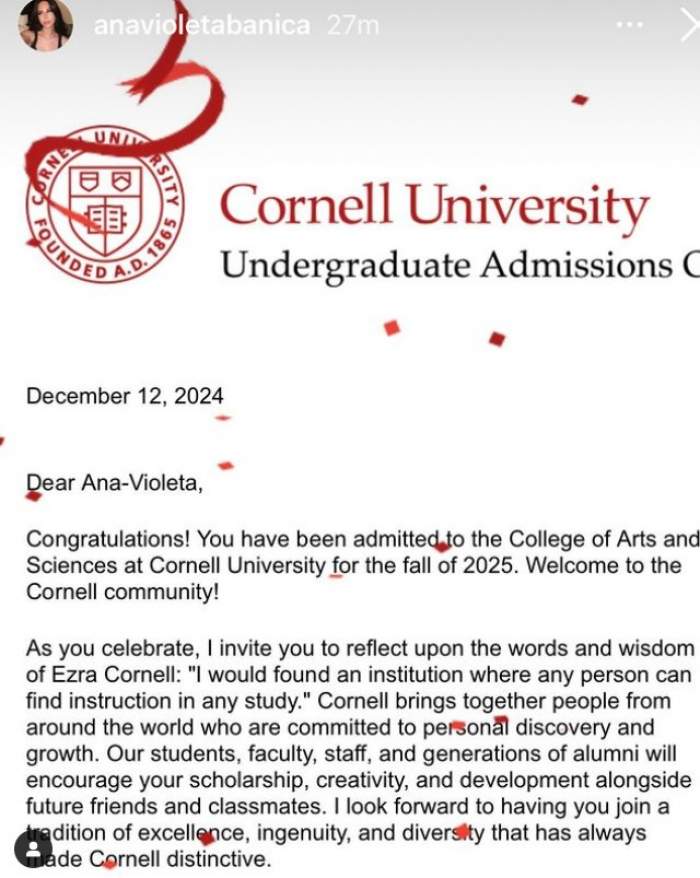Open the three-dot story options menu
Image resolution: width=700 pixels, height=878 pixels.
click(x=629, y=25)
